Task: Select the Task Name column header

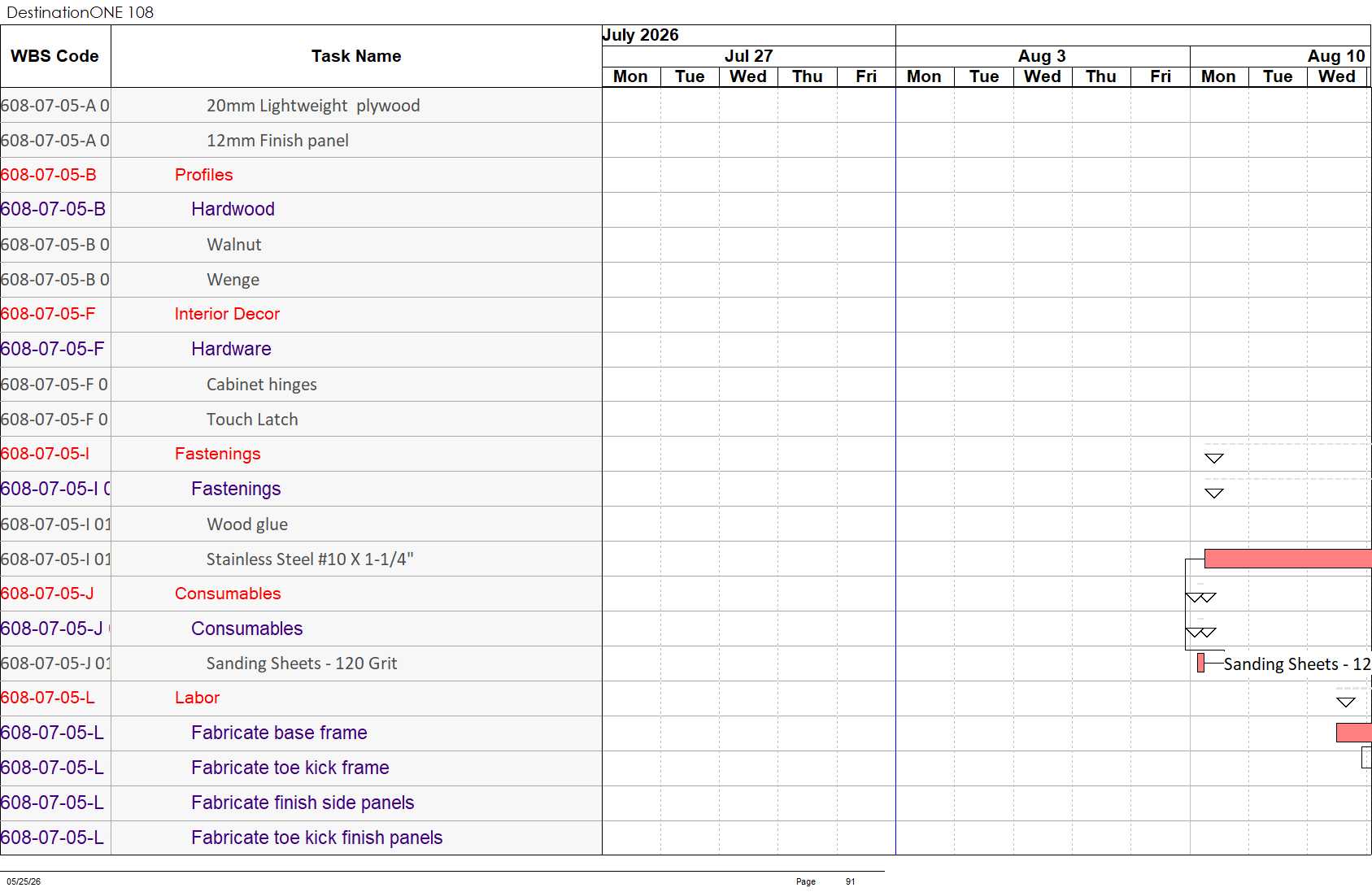Action: coord(356,56)
